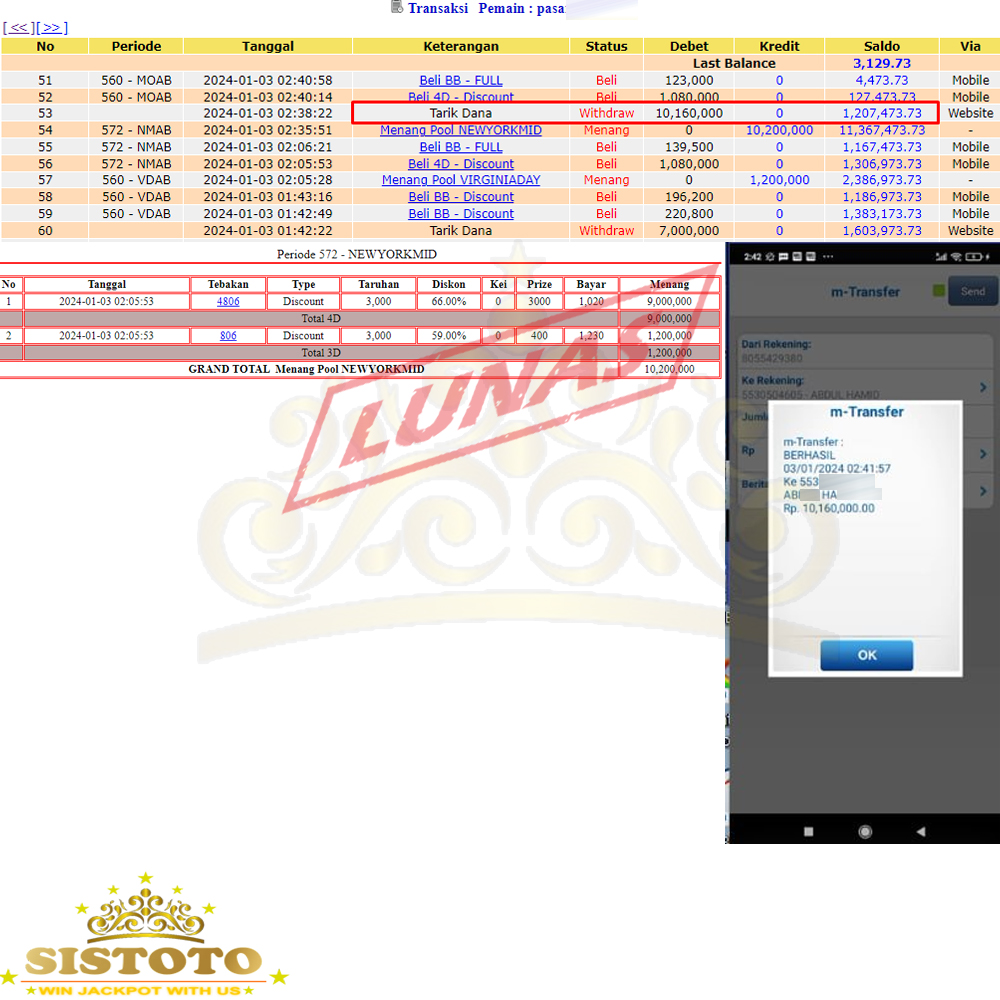This screenshot has height=1000, width=1000.
Task: Expand the Ke Rekening chevron arrow
Action: [x=982, y=387]
